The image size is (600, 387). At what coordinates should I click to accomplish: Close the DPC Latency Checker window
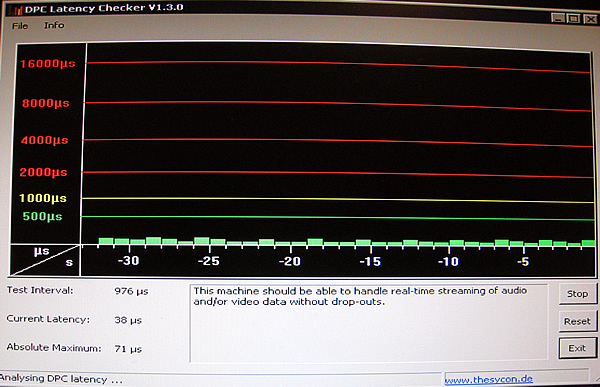click(590, 18)
